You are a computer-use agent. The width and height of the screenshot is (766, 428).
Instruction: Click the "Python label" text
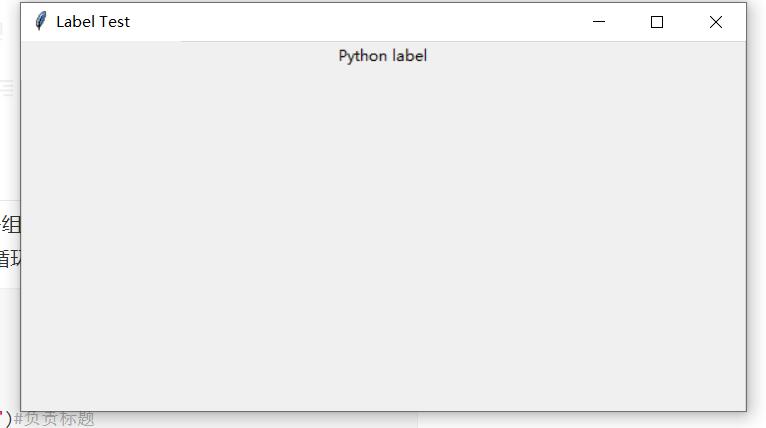coord(383,56)
